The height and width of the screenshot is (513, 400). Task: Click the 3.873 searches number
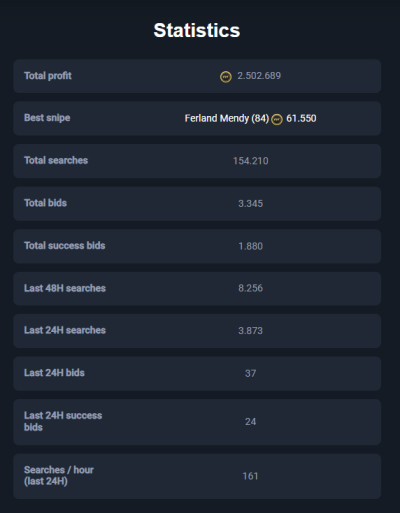point(251,331)
